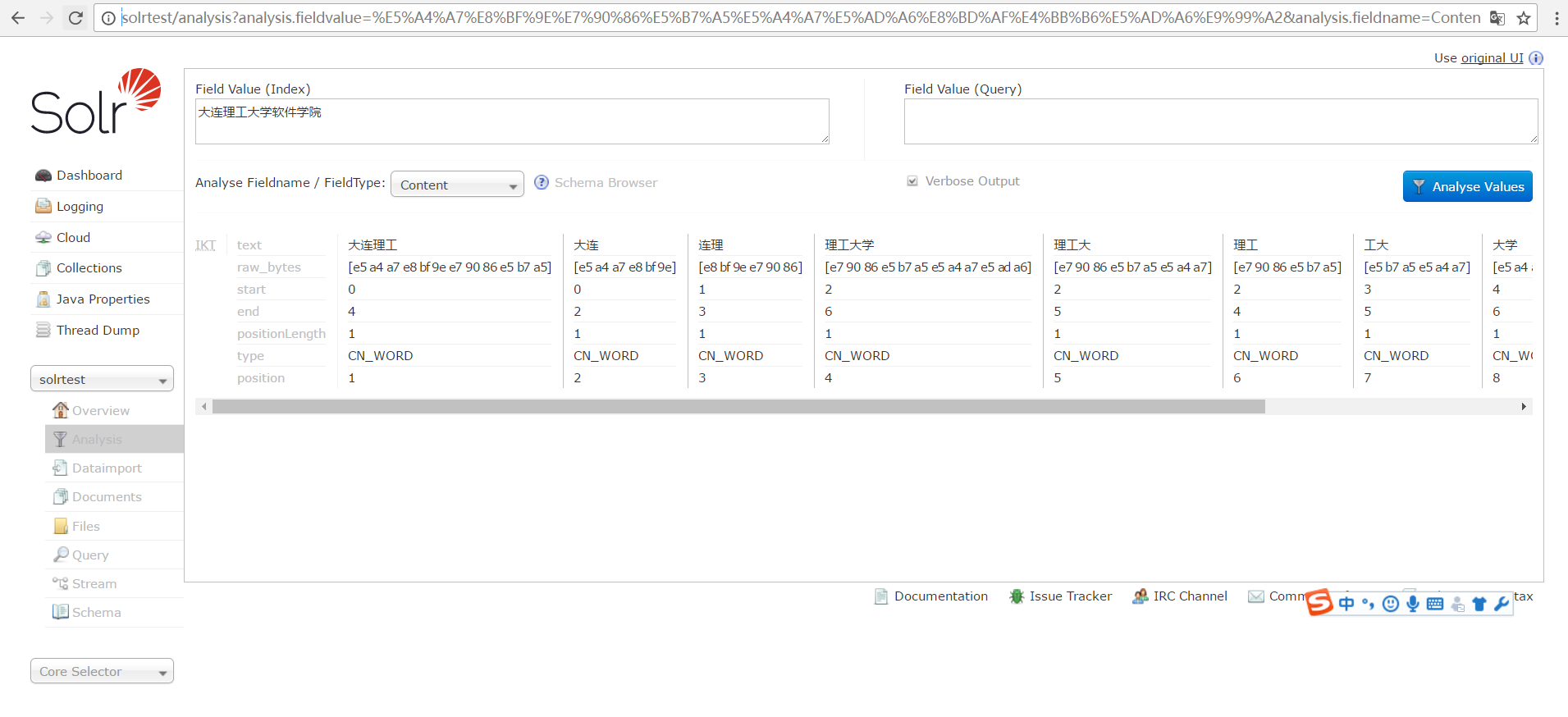The width and height of the screenshot is (1568, 717).
Task: Click the scrollbar right arrow
Action: coord(1524,407)
